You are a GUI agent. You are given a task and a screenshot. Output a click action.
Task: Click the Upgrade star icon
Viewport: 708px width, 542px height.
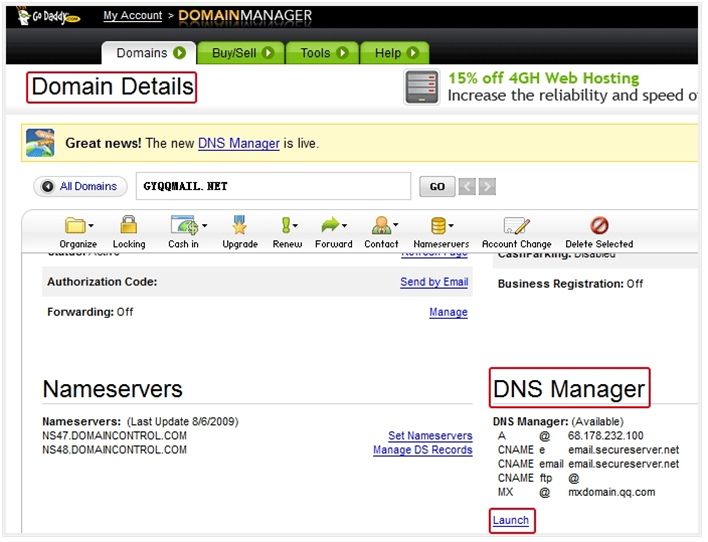[239, 225]
